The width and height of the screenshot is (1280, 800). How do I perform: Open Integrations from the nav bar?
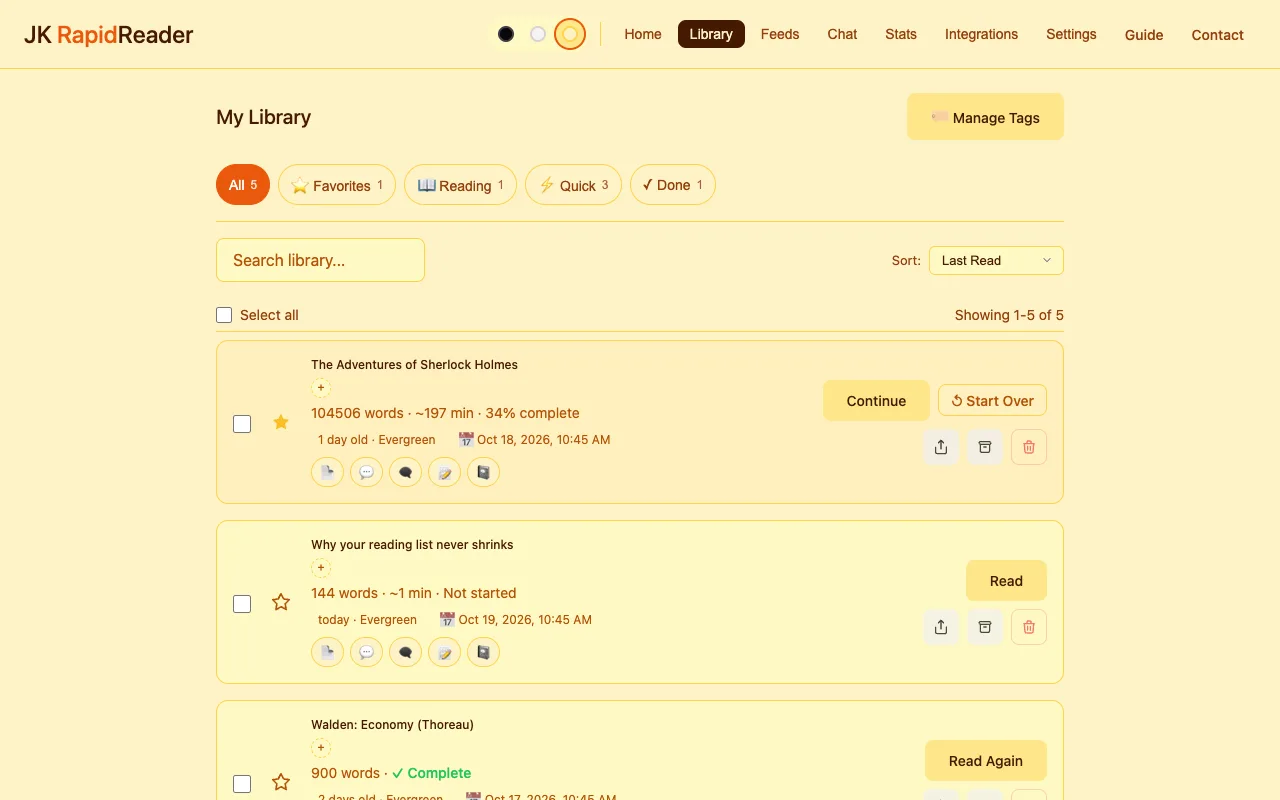click(981, 34)
